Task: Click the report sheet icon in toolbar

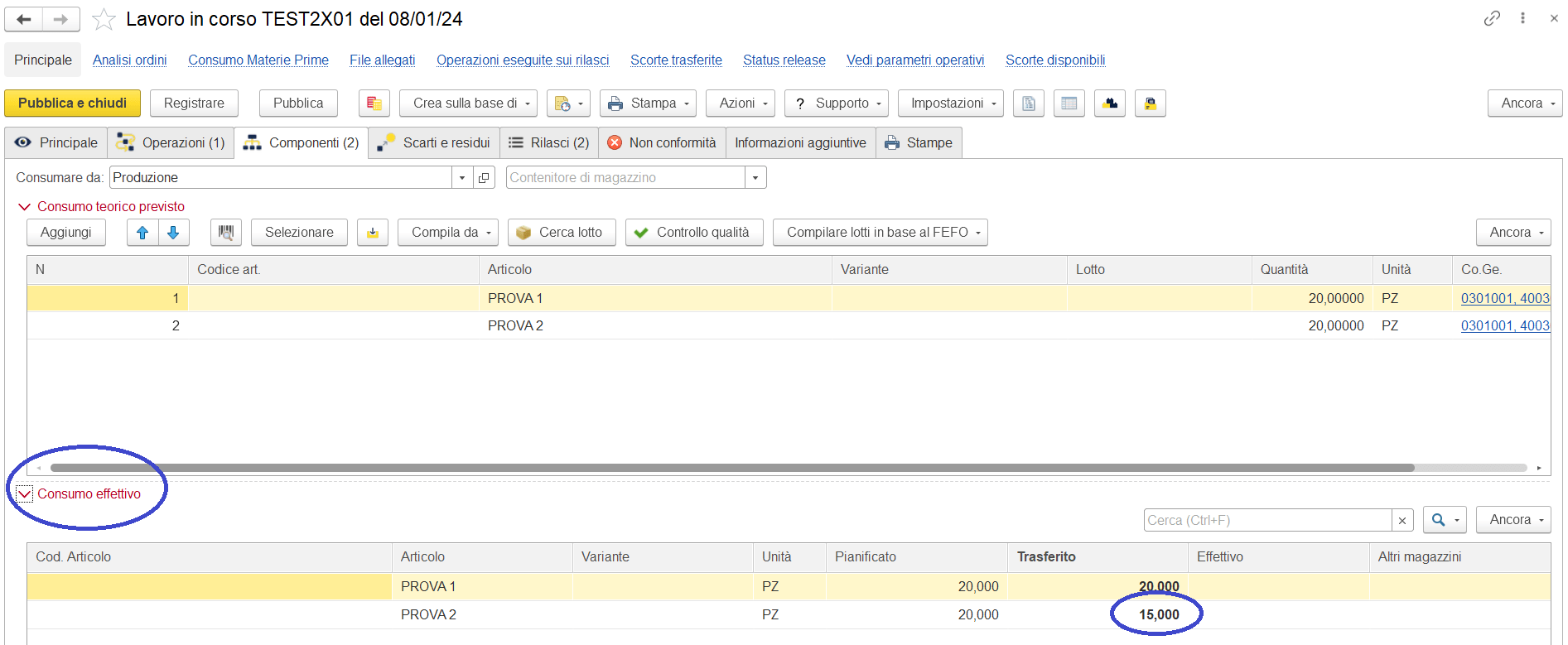Action: (x=1029, y=103)
